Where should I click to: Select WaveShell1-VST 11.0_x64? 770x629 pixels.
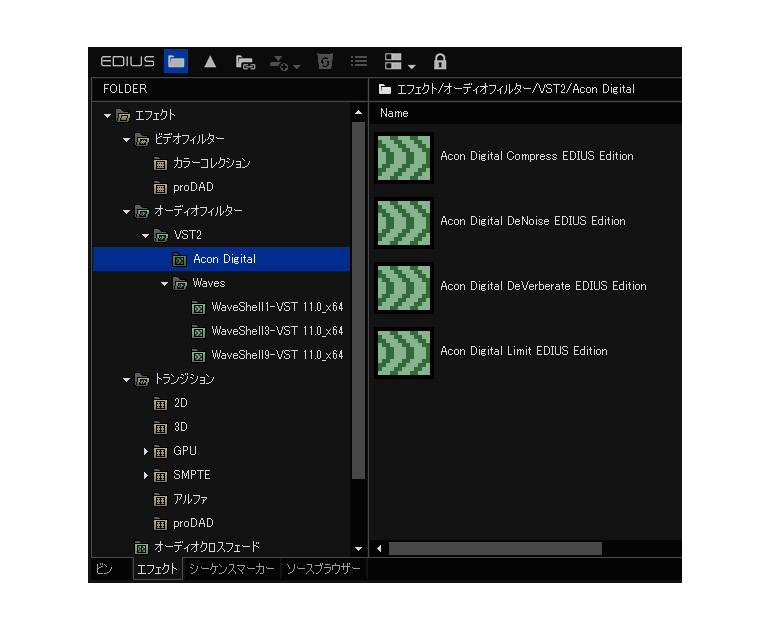pos(277,307)
